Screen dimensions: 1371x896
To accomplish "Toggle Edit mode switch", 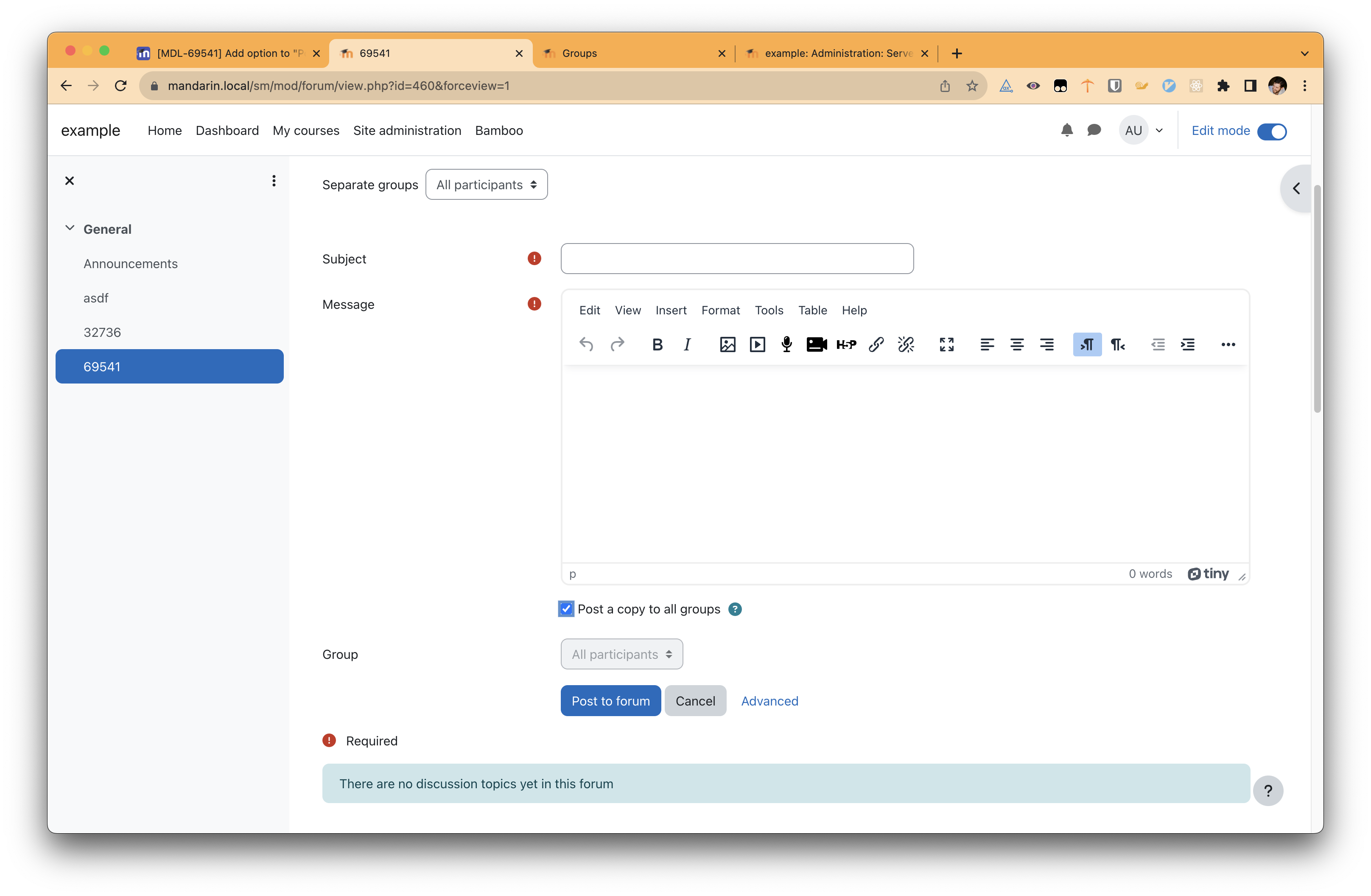I will (1271, 132).
